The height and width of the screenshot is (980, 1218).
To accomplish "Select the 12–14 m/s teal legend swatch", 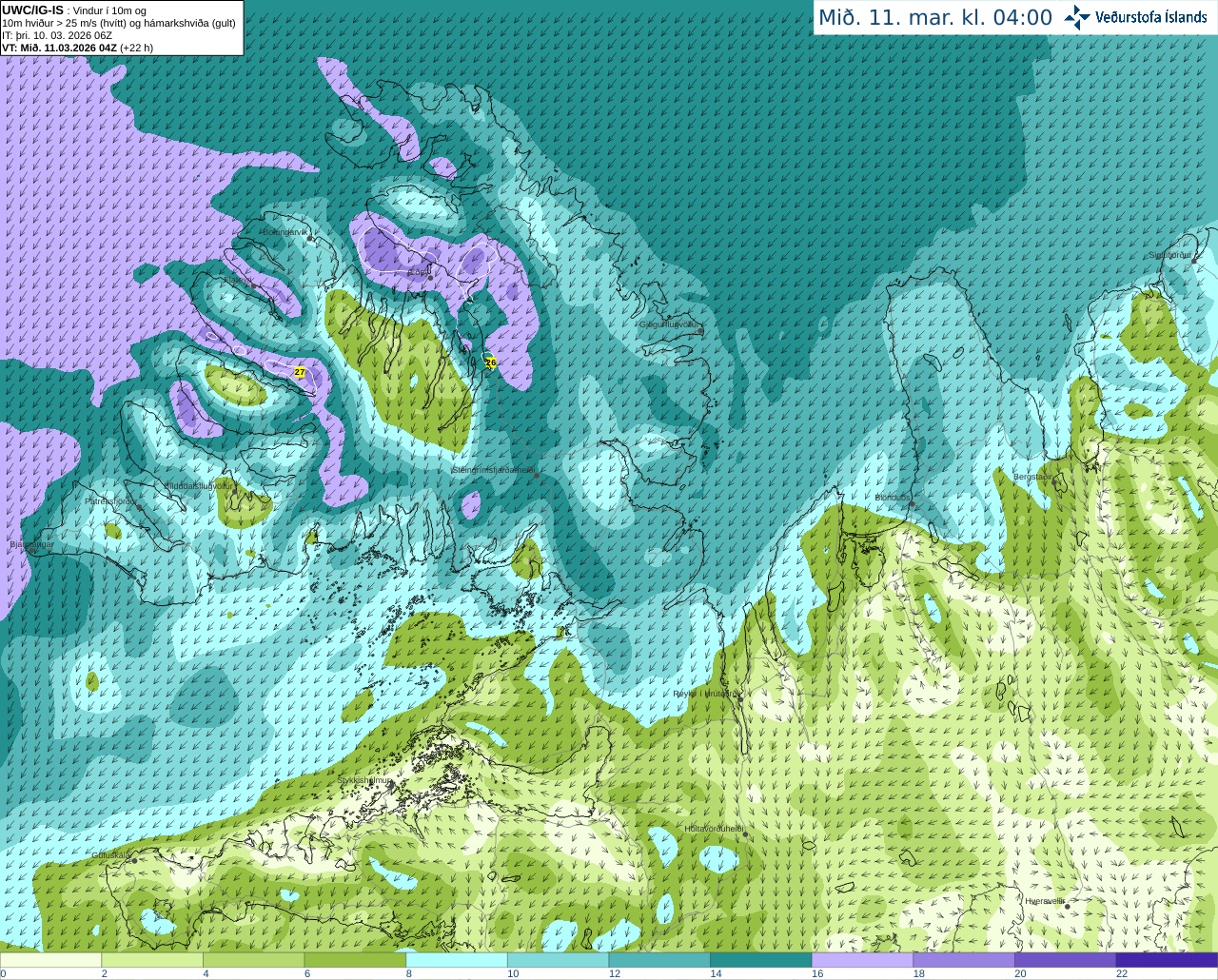I will [x=659, y=960].
